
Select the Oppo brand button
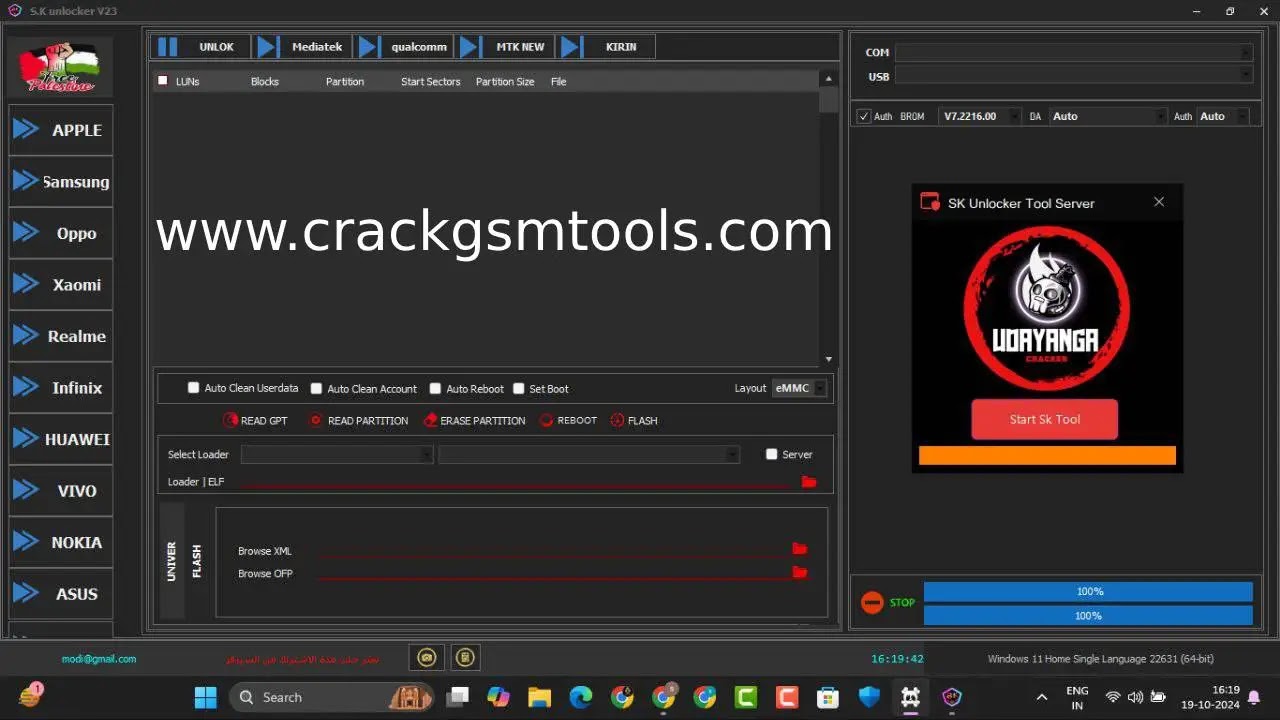(60, 233)
